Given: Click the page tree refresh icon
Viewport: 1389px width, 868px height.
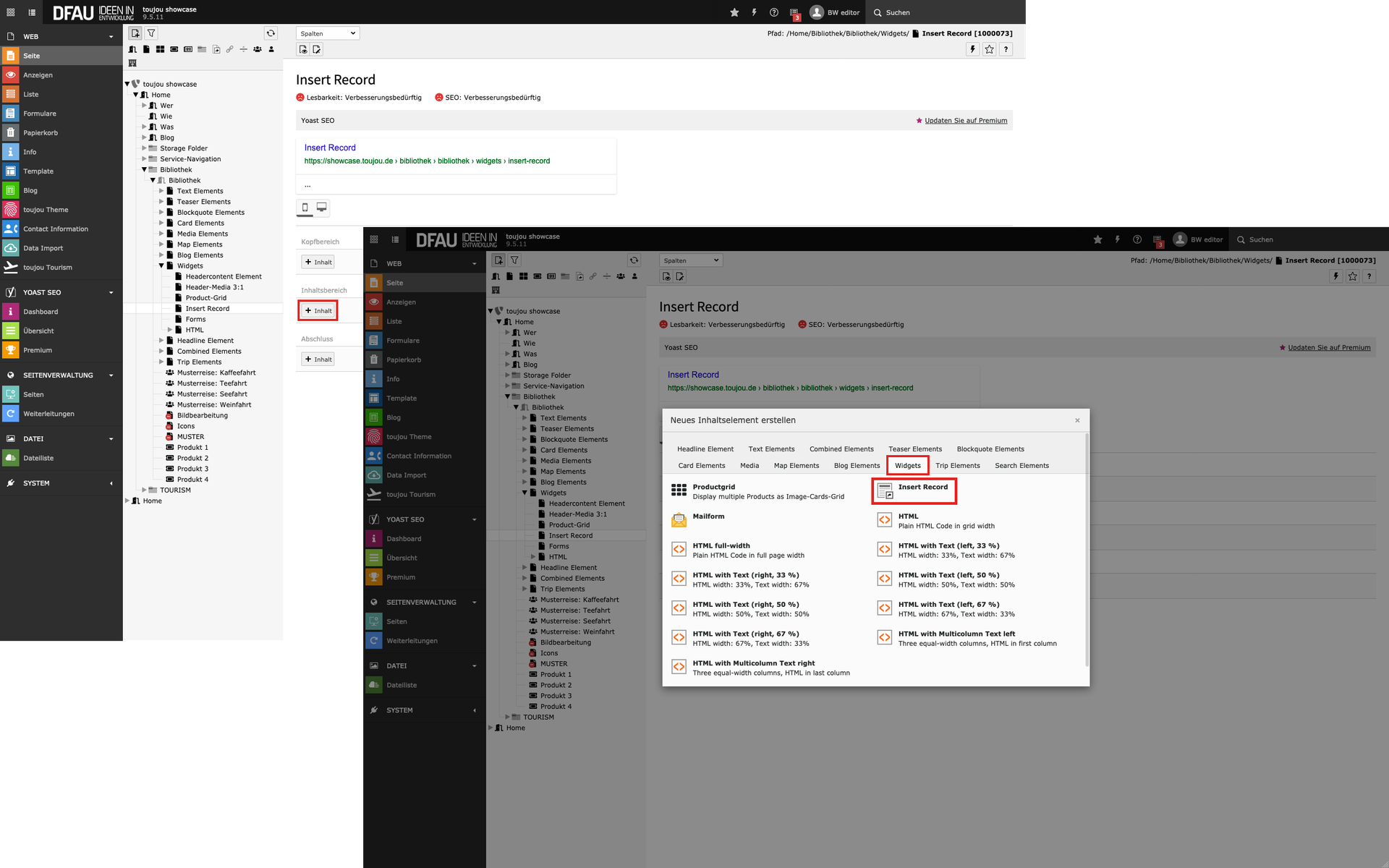Looking at the screenshot, I should [271, 33].
